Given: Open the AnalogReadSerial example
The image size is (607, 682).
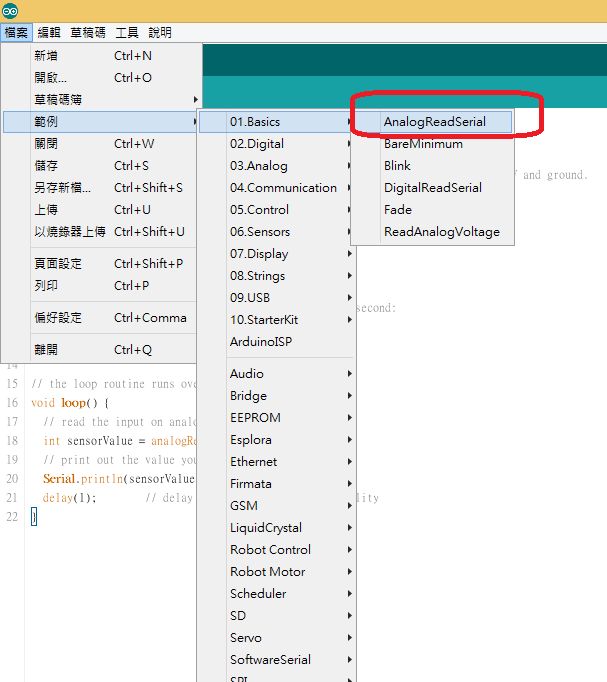Looking at the screenshot, I should tap(432, 122).
